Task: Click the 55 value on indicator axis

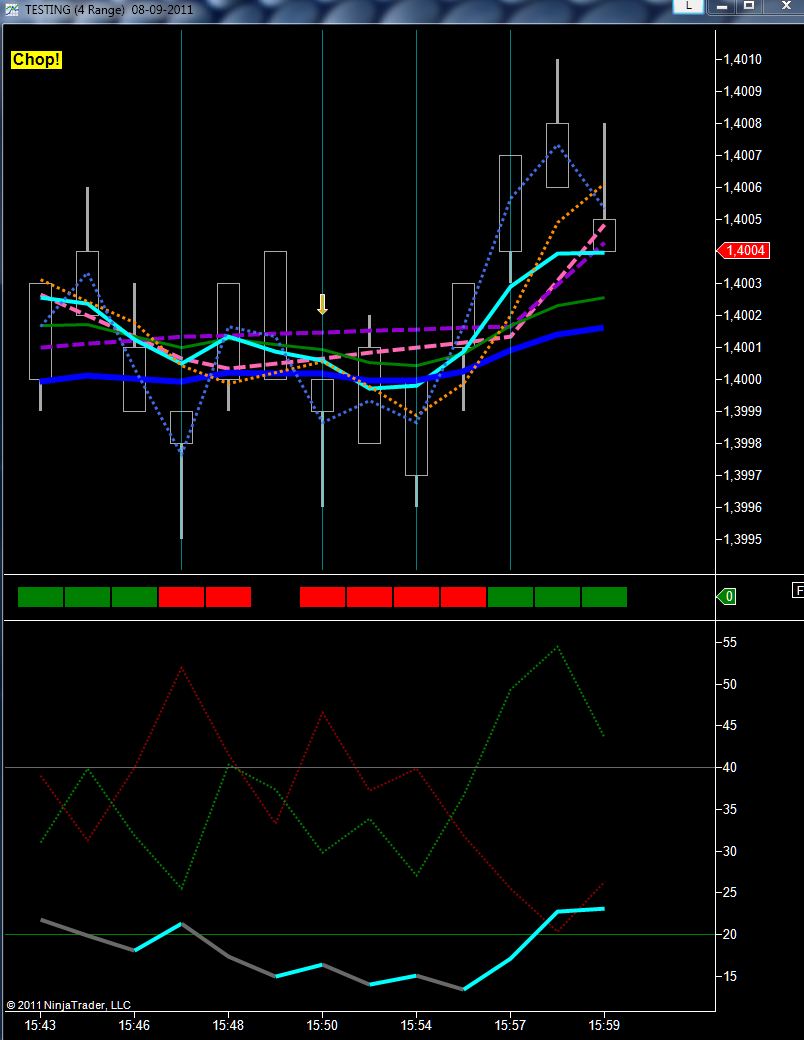Action: coord(730,643)
